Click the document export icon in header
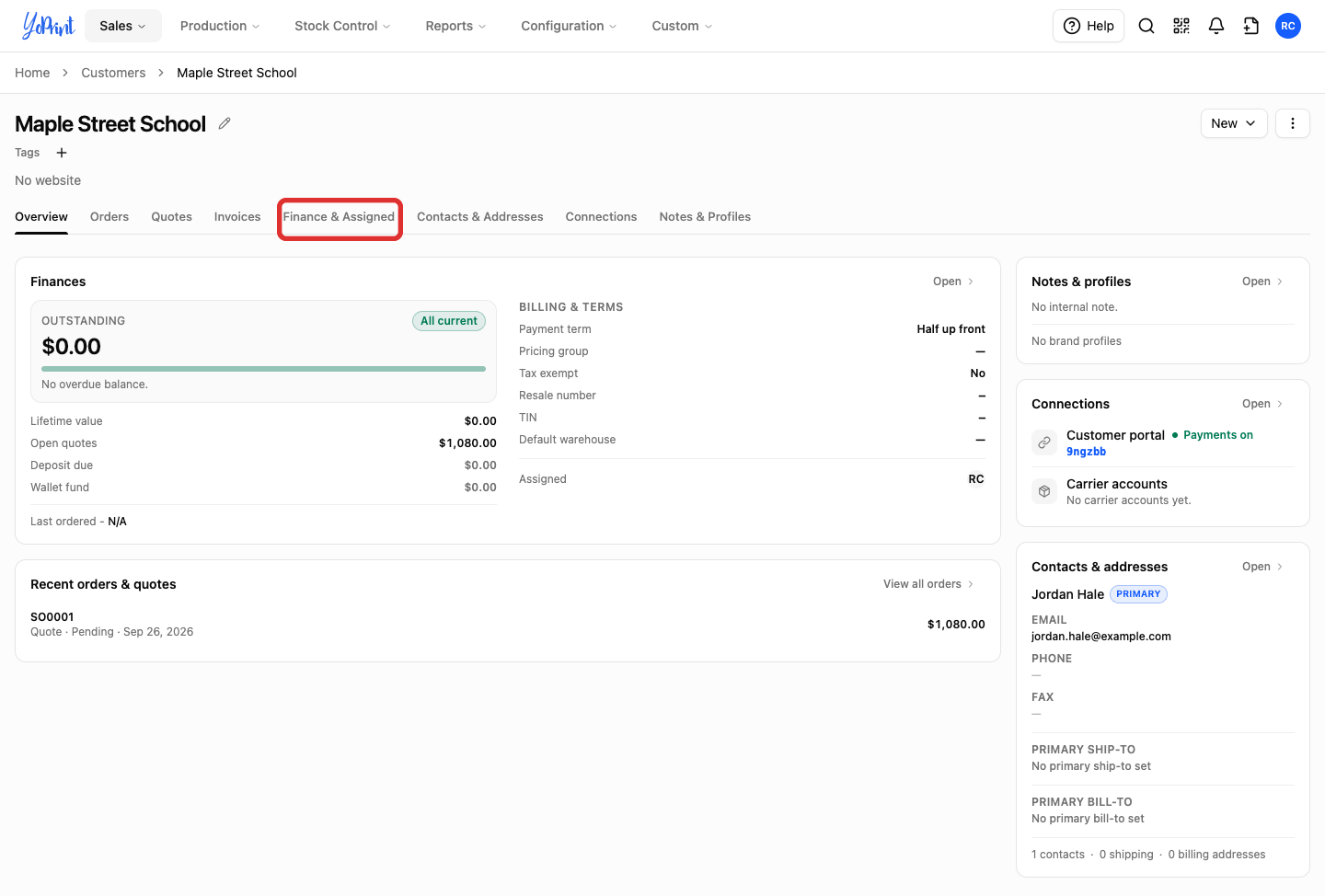Image resolution: width=1325 pixels, height=896 pixels. pos(1251,26)
